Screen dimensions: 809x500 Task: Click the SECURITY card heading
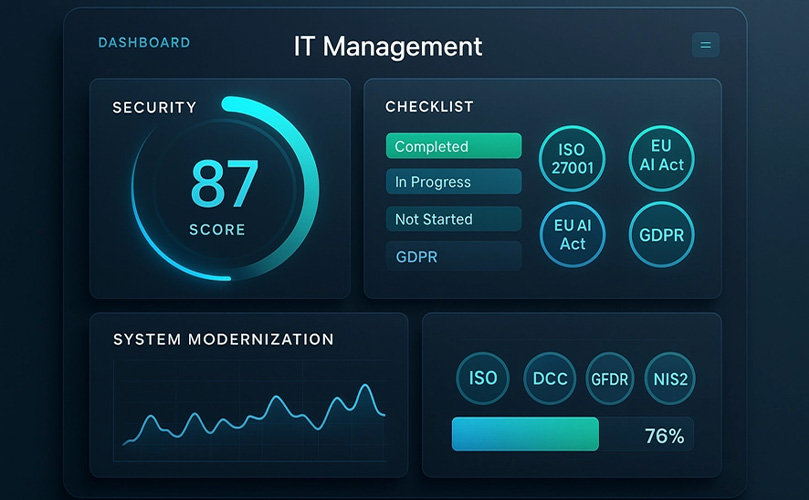pos(155,107)
